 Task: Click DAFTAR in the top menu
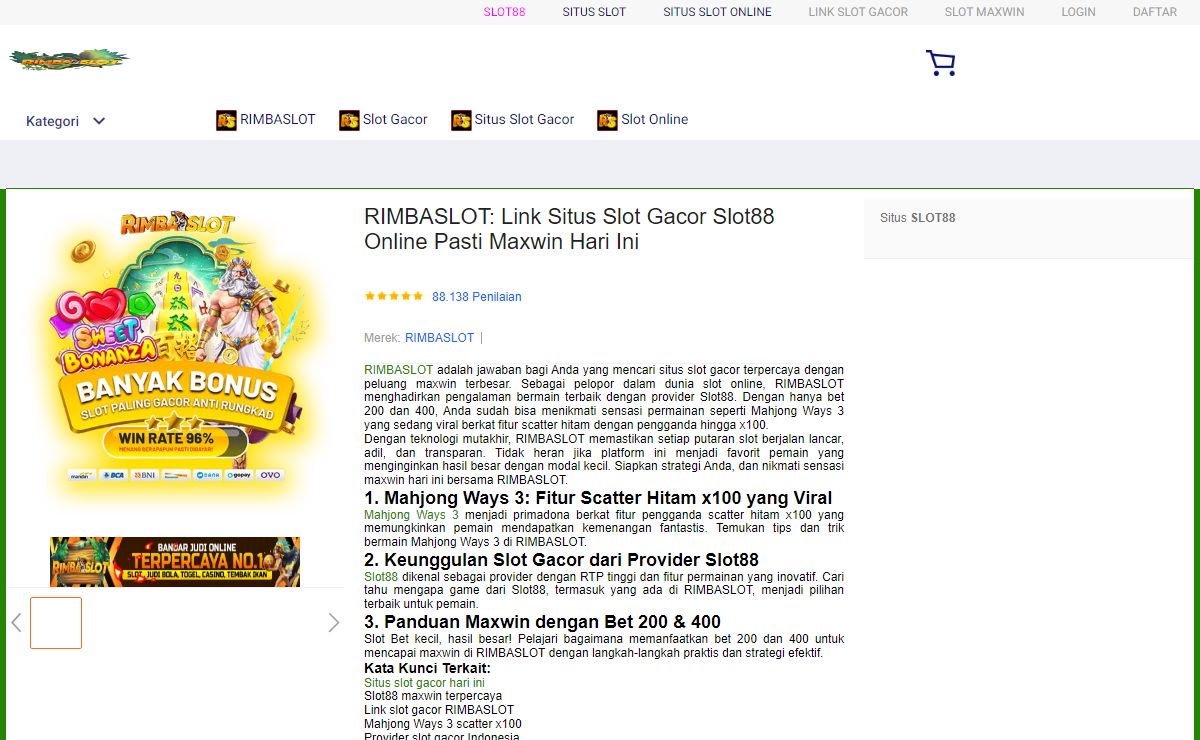(1155, 12)
